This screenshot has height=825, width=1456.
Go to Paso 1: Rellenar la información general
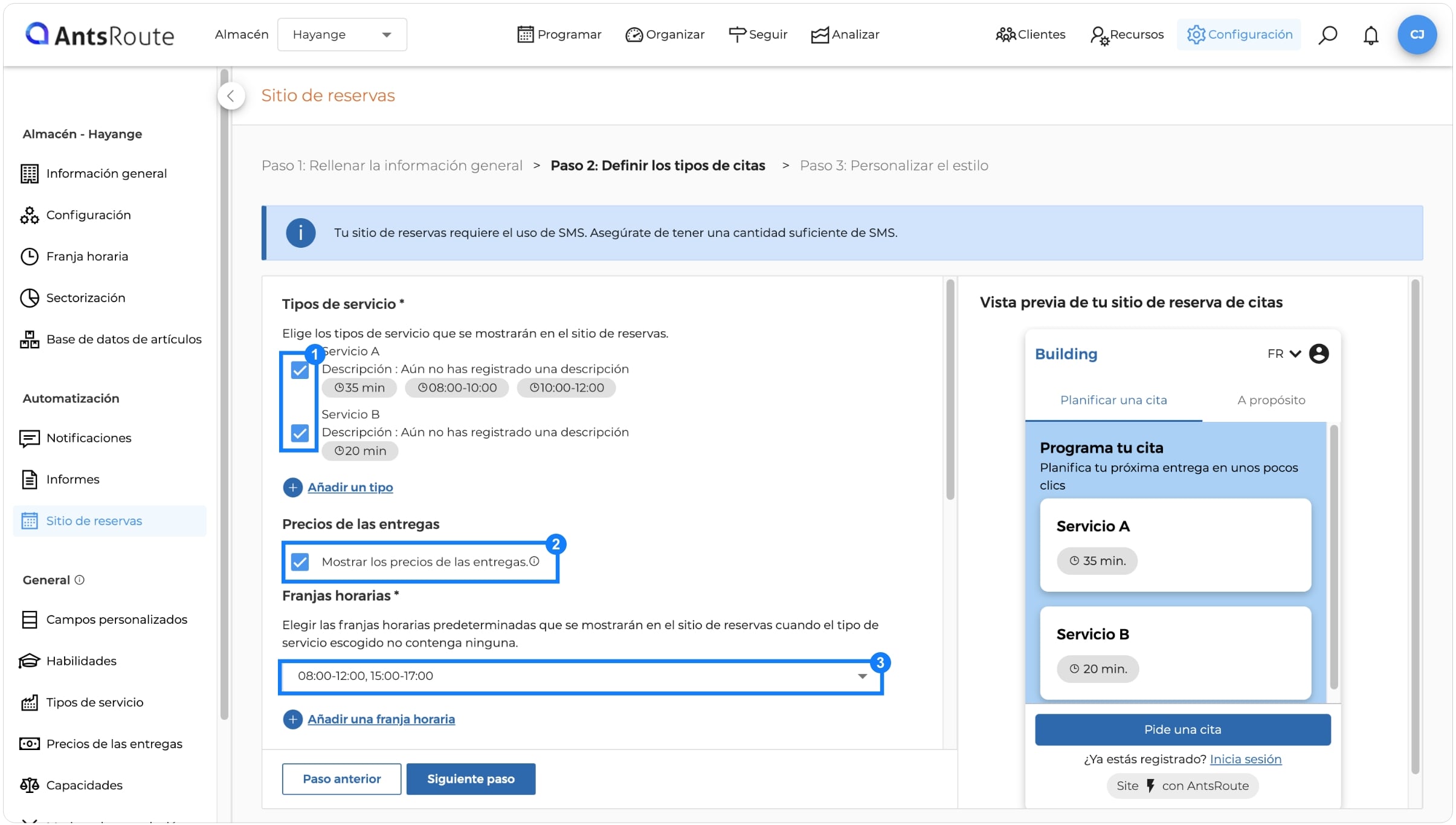[x=392, y=166]
